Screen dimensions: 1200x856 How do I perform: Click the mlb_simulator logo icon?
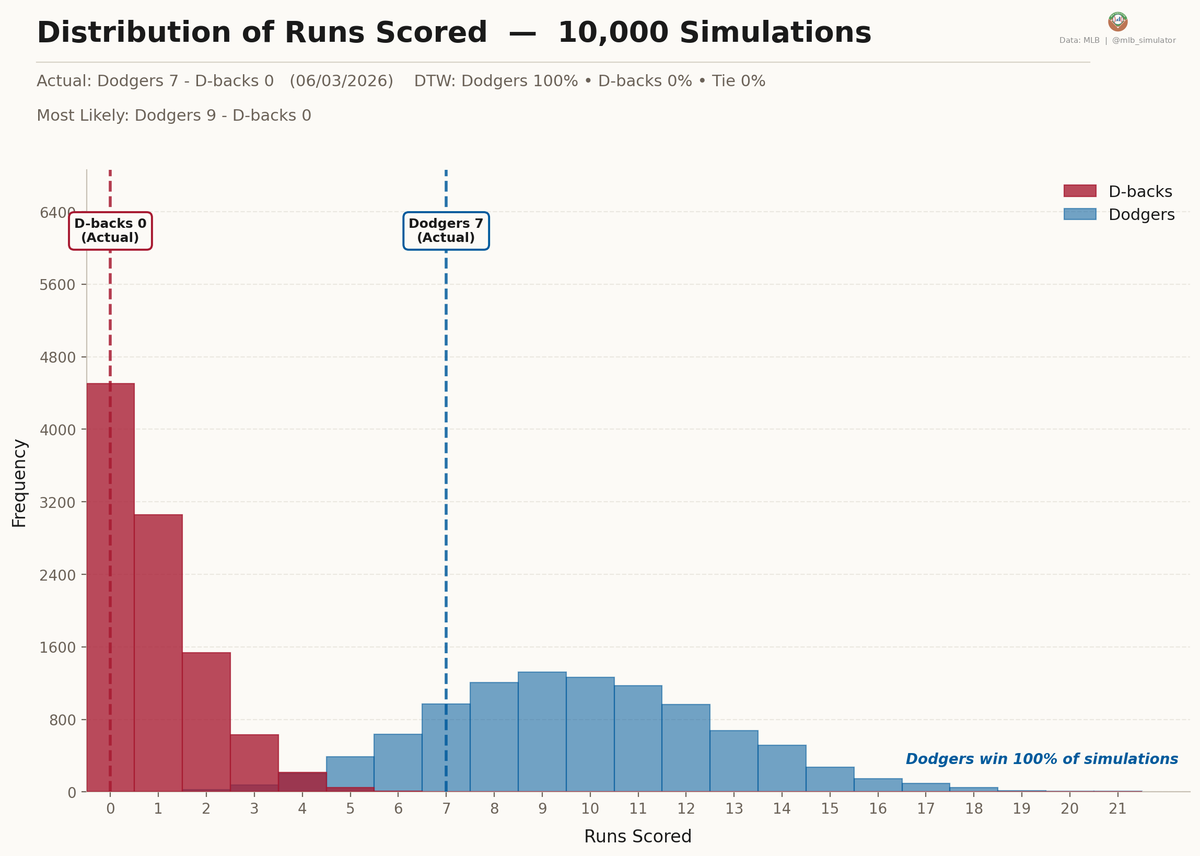[x=1118, y=22]
